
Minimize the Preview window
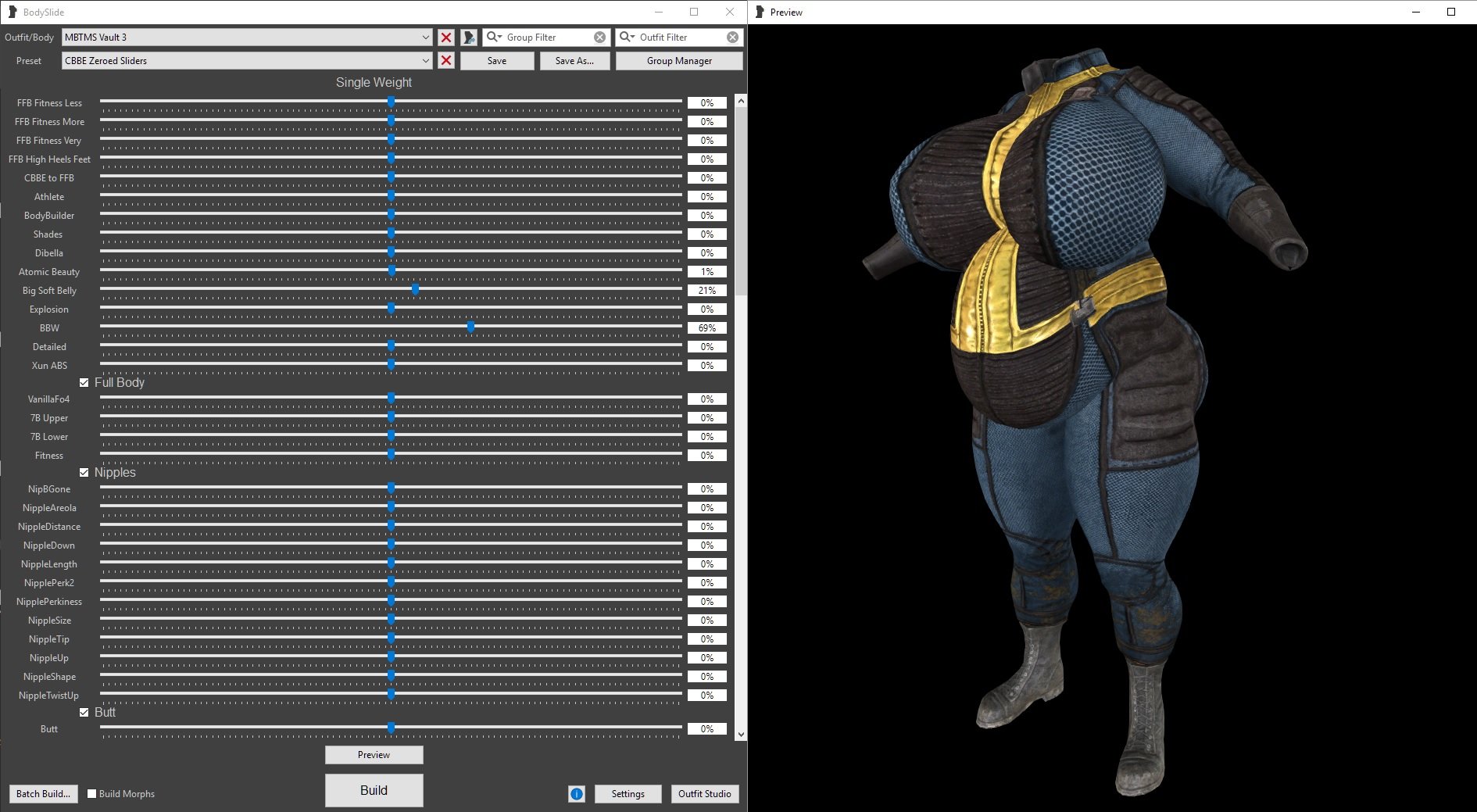[x=1416, y=12]
